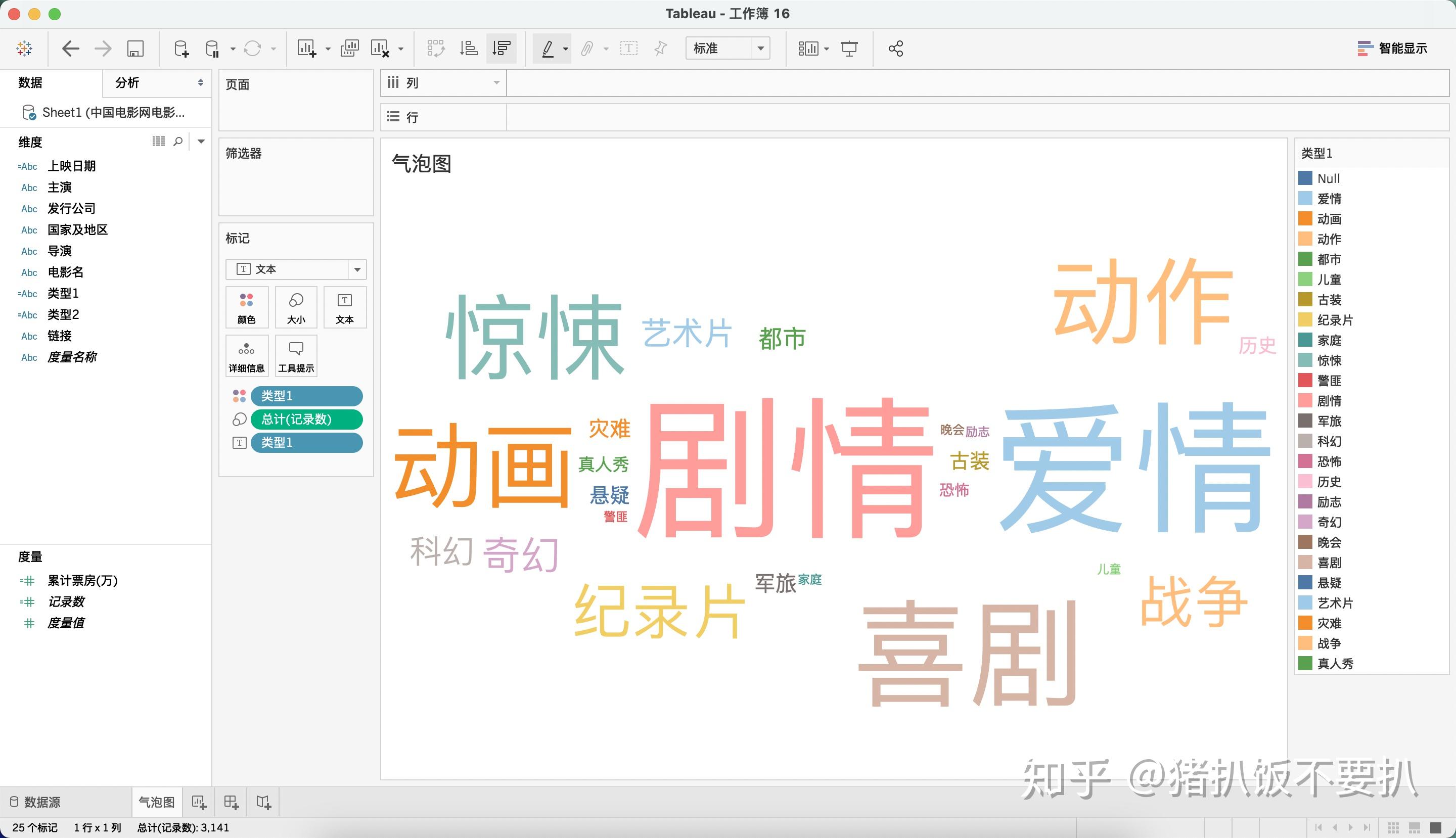Open dropdown arrow next to new worksheet icon
The width and height of the screenshot is (1456, 838).
pyautogui.click(x=328, y=49)
